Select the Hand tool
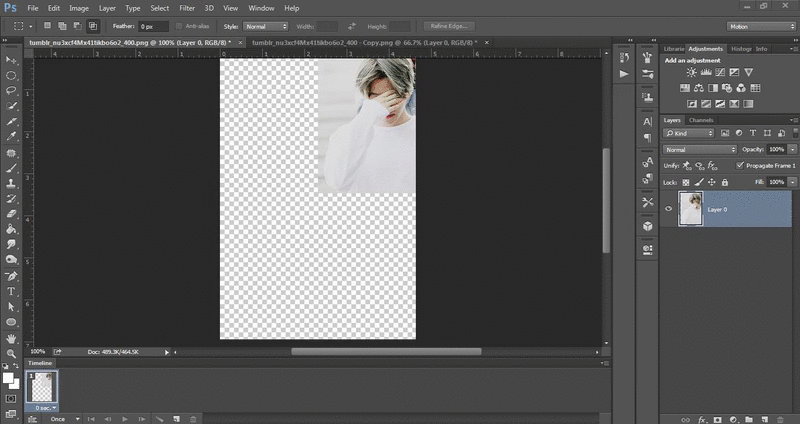Screen dimensions: 800x424 [x=11, y=338]
